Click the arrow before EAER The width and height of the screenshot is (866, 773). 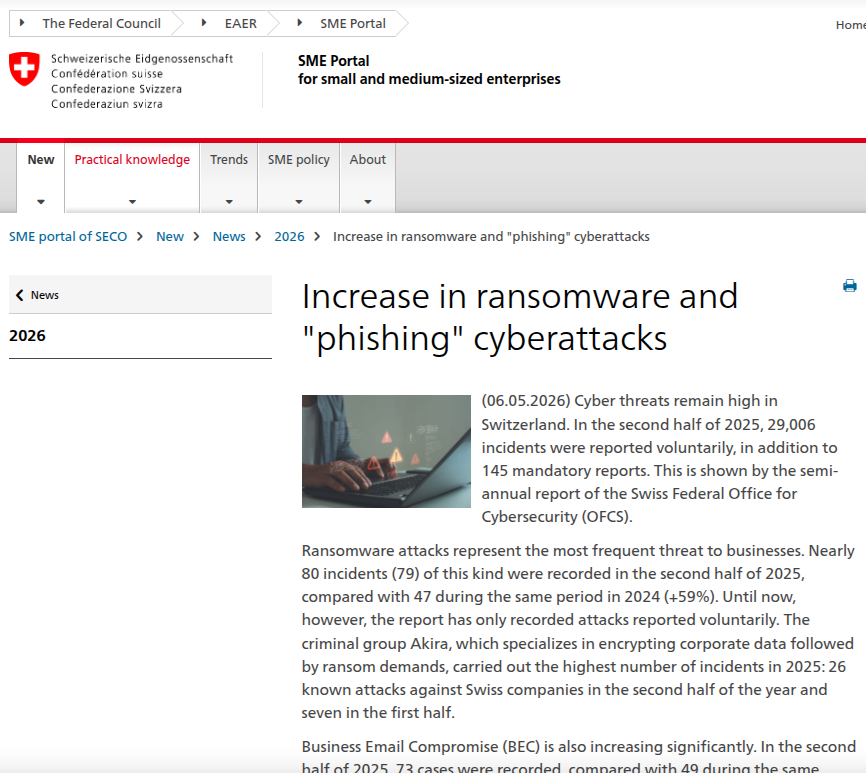(x=204, y=23)
